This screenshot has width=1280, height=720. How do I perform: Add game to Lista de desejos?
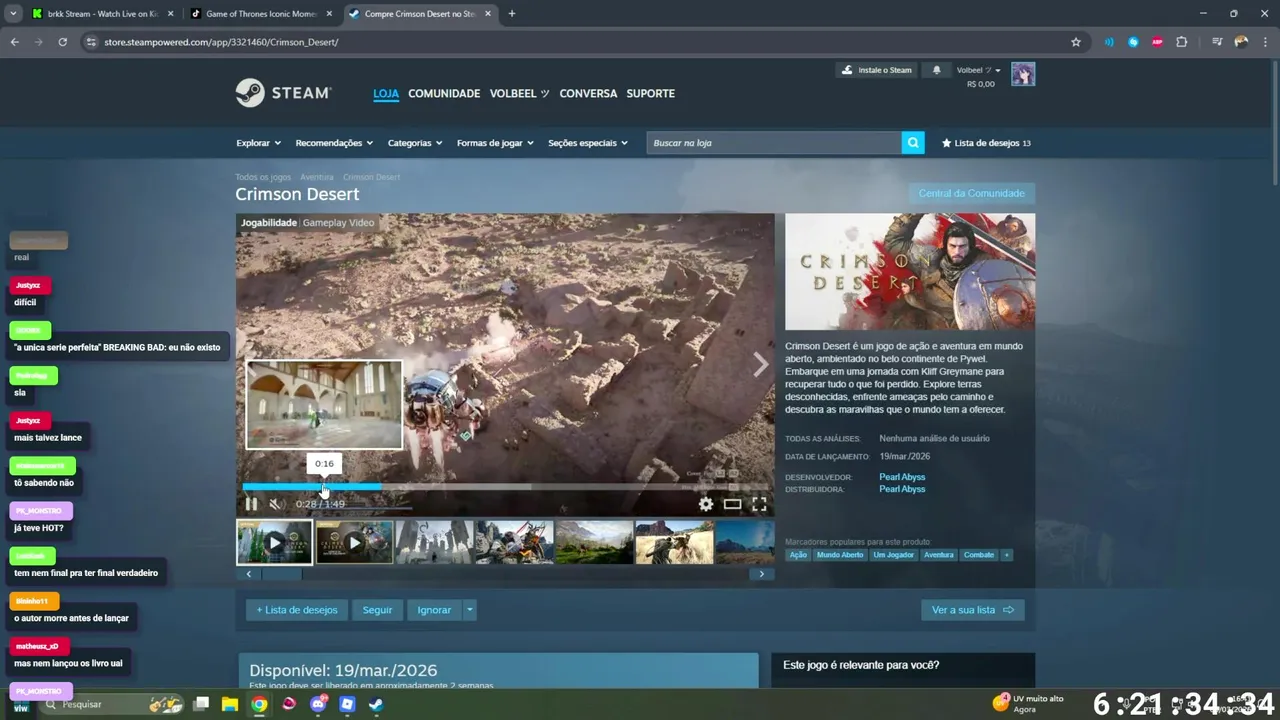point(297,610)
